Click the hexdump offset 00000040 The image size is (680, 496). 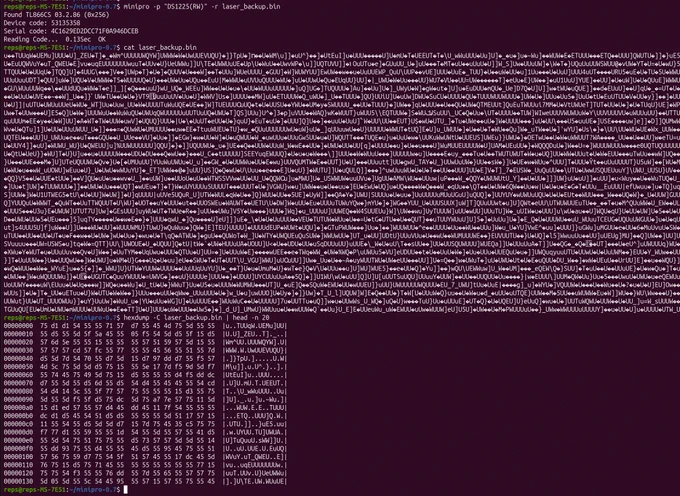click(18, 359)
